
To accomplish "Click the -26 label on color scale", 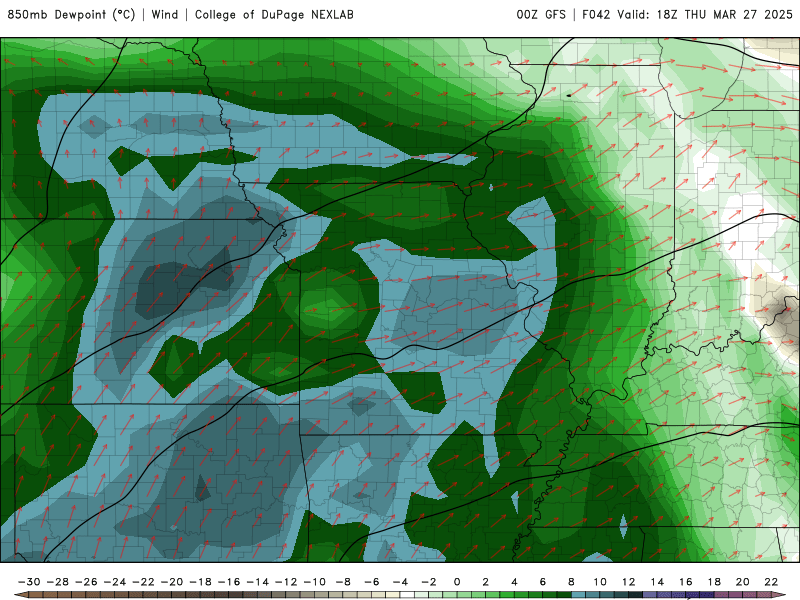I will [86, 582].
